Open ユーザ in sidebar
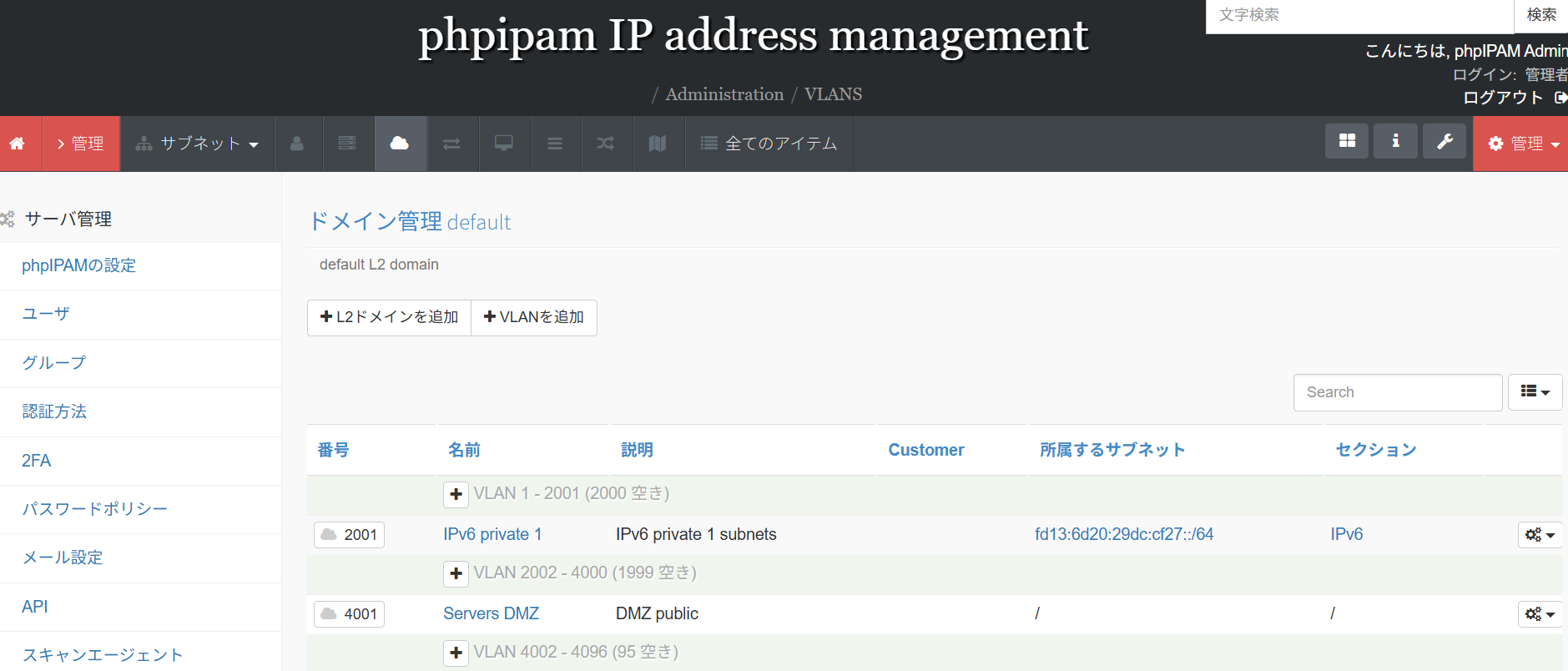1568x671 pixels. [x=46, y=314]
